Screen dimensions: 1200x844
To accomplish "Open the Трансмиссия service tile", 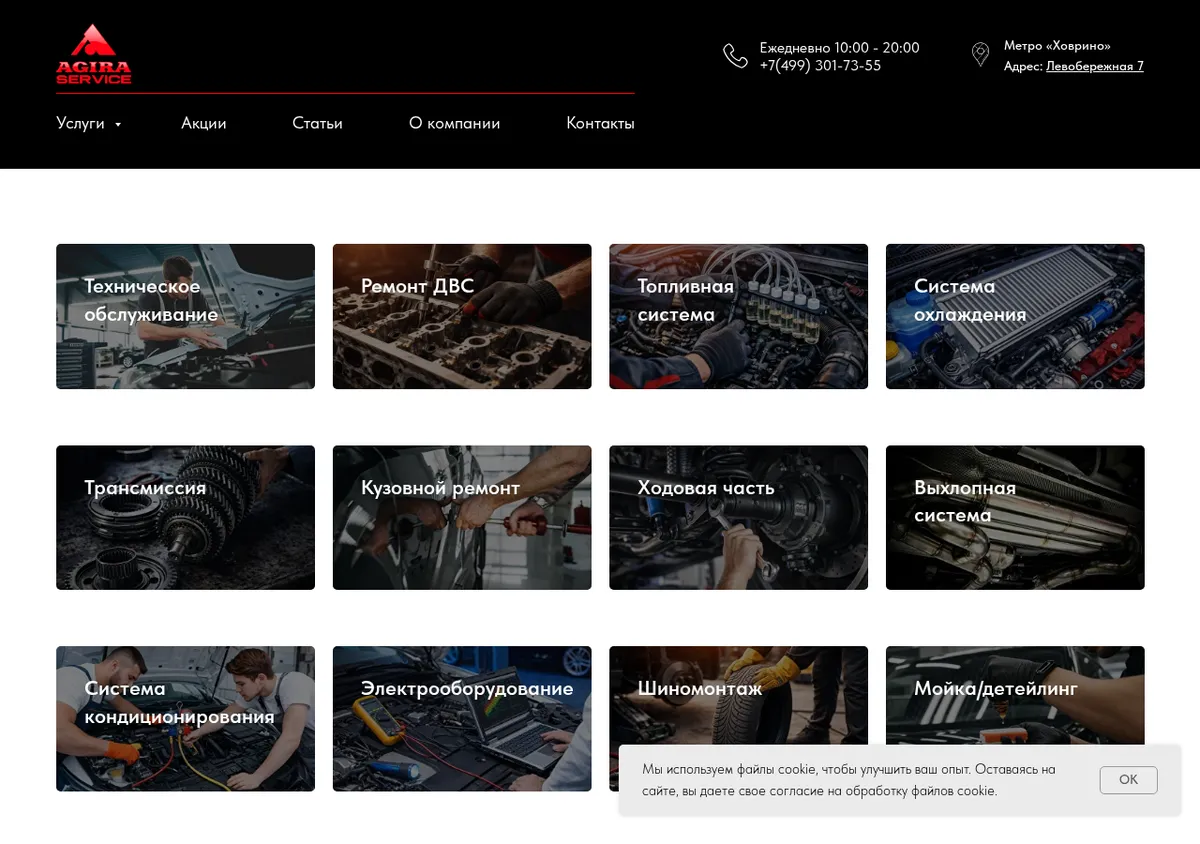I will pyautogui.click(x=185, y=517).
